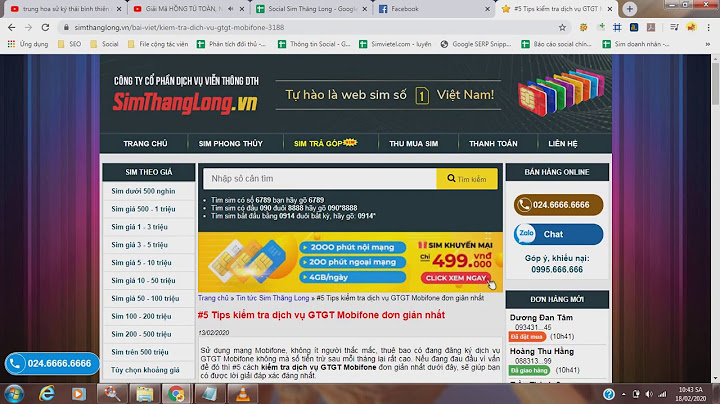Bookmark this page with the star icon
The image size is (720, 404).
(562, 28)
